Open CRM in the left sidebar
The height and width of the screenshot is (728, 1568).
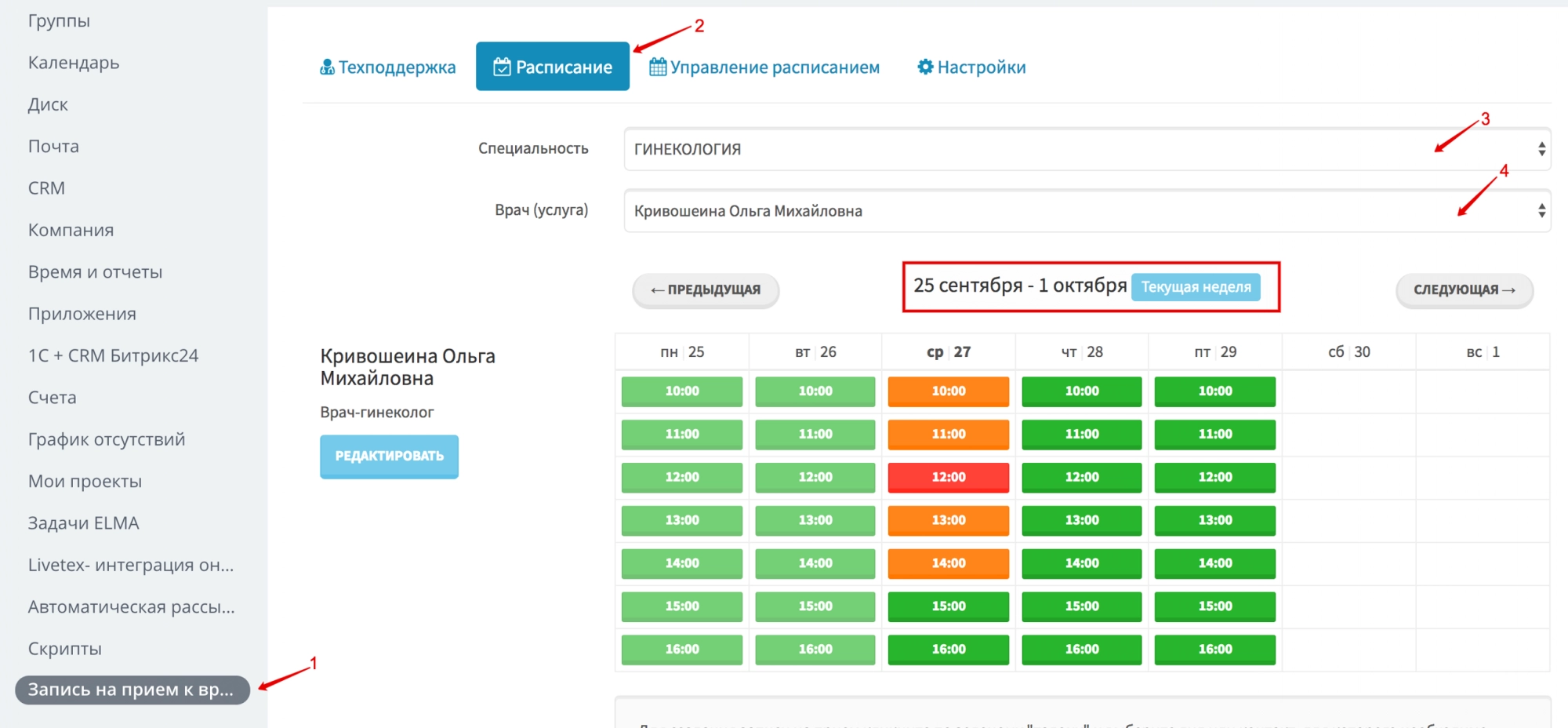point(46,188)
